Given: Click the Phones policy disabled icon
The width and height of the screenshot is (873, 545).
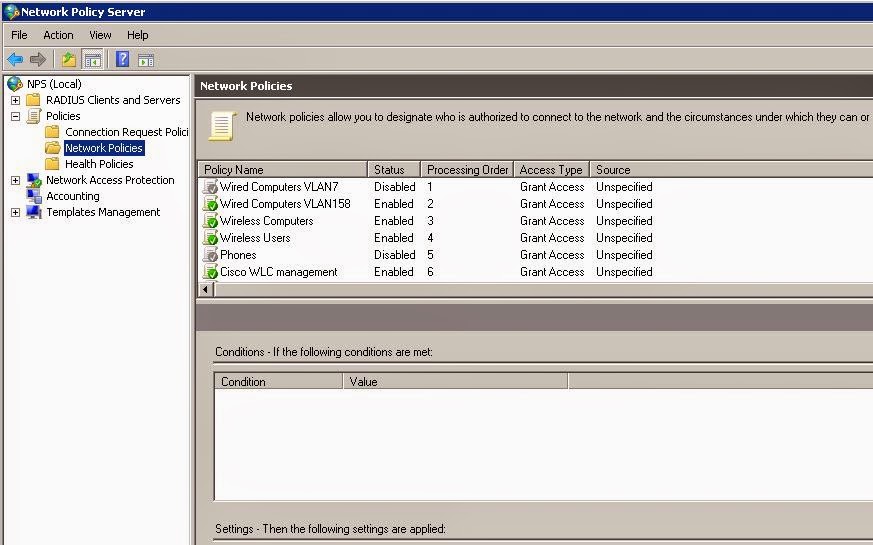Looking at the screenshot, I should point(210,255).
